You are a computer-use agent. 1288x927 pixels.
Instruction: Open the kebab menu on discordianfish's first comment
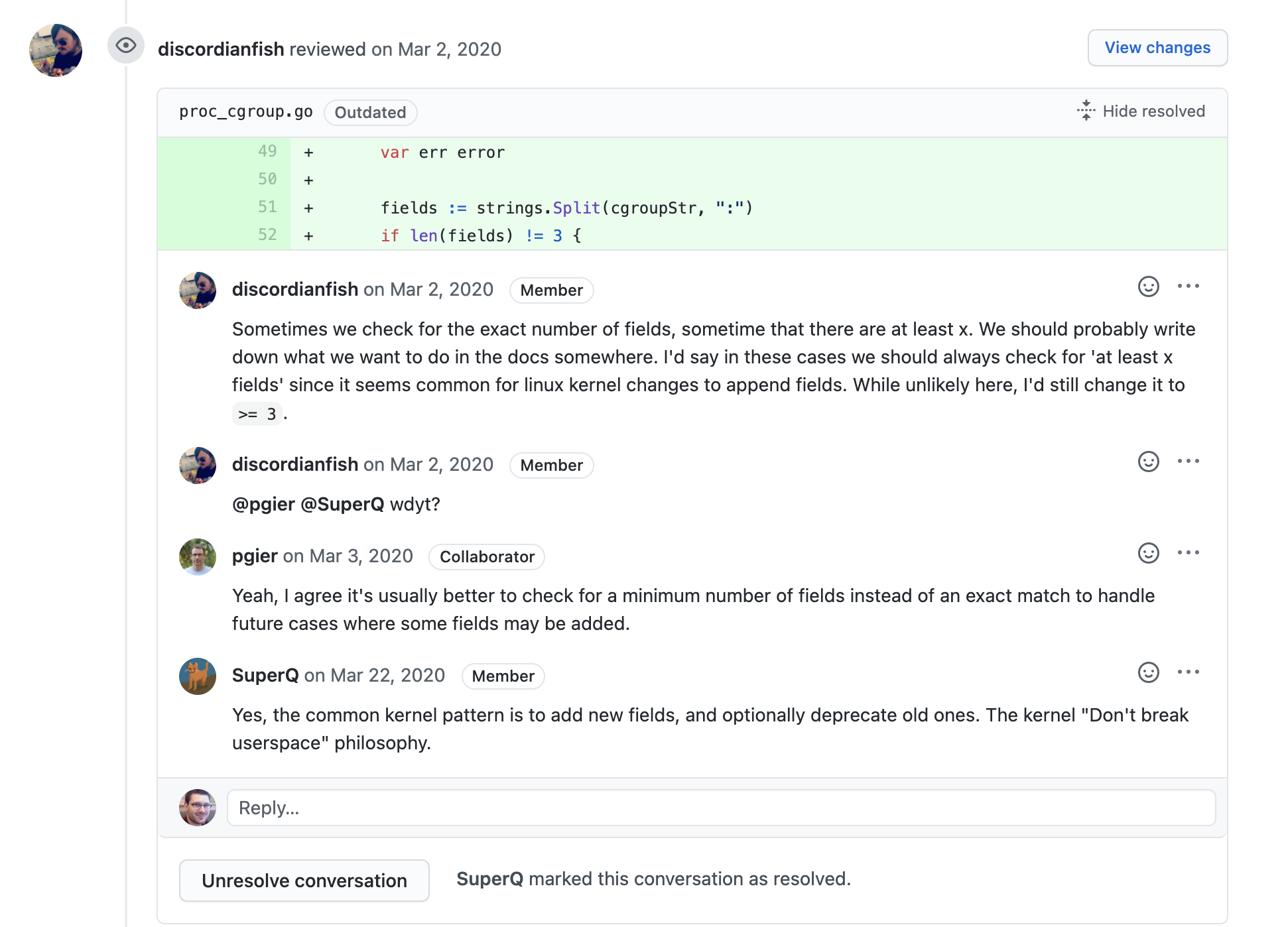[x=1189, y=286]
